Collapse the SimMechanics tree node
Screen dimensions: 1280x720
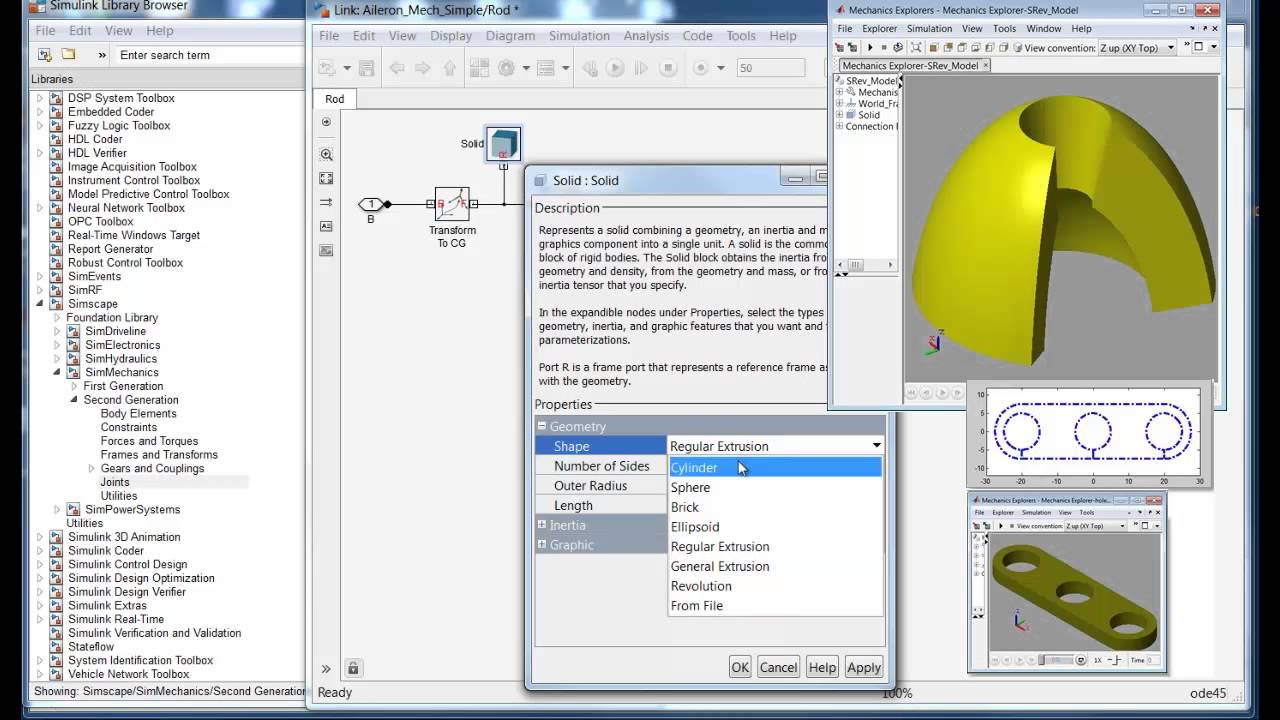(57, 373)
